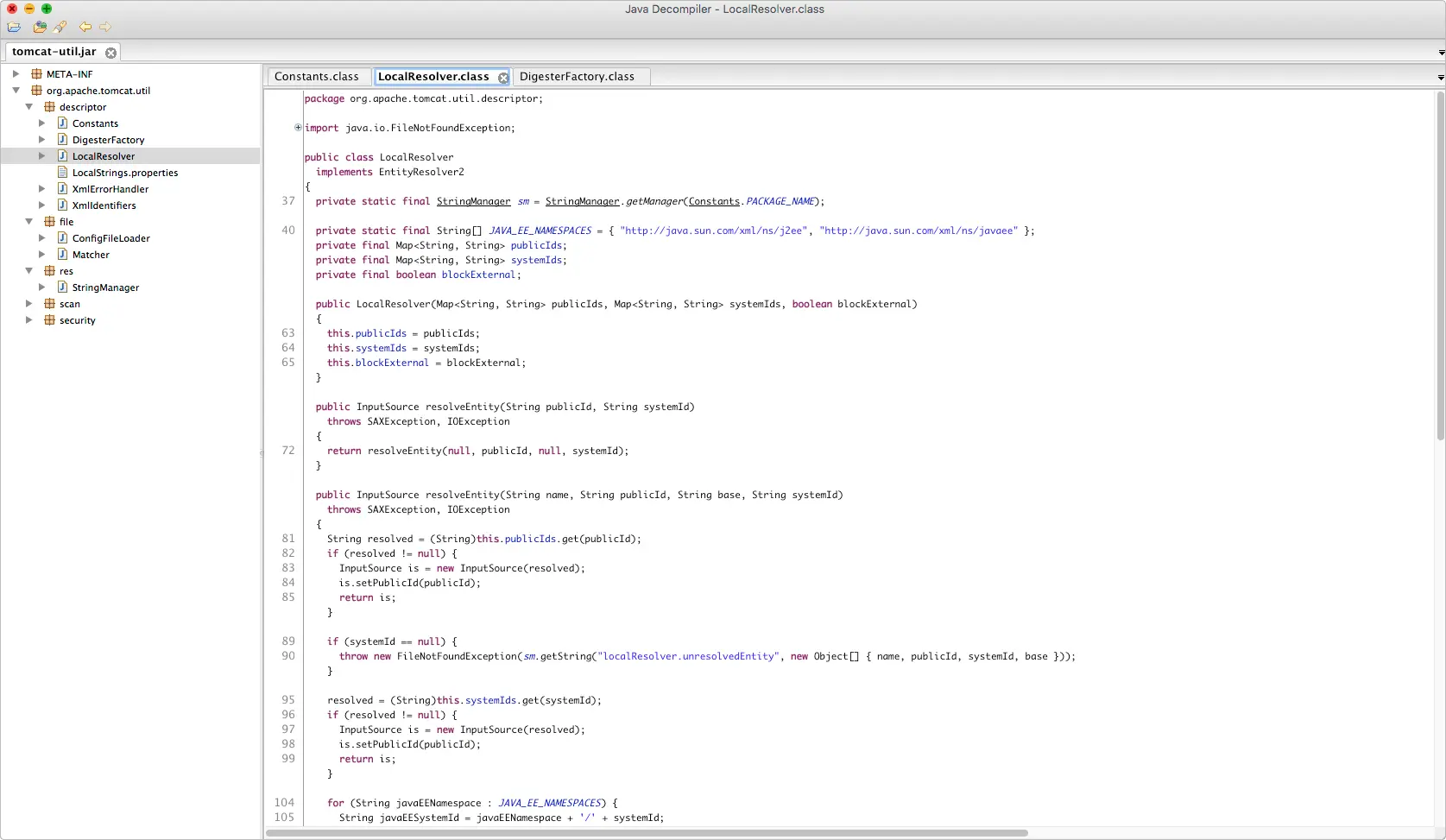Screen dimensions: 1446x840
Task: Open the jar tab list dropdown arrow
Action: [x=1441, y=53]
